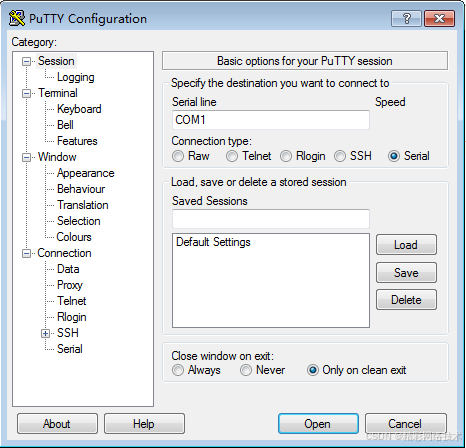Open the Appearance category
The height and width of the screenshot is (448, 466).
[86, 173]
